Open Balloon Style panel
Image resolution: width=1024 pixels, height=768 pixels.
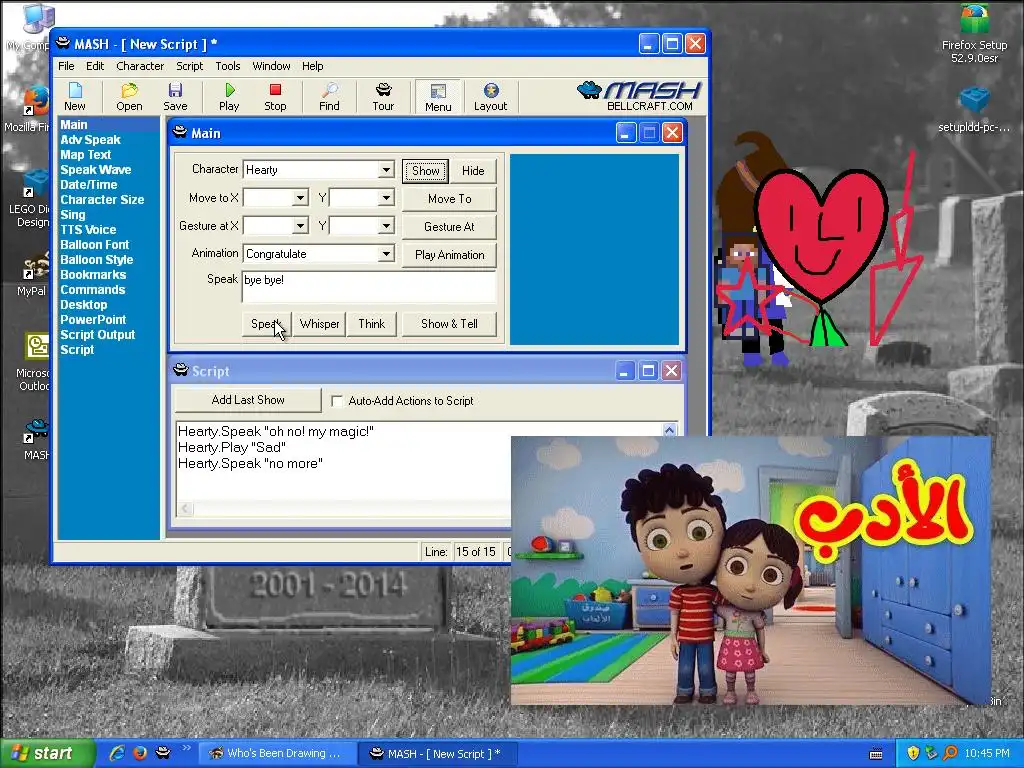(97, 260)
